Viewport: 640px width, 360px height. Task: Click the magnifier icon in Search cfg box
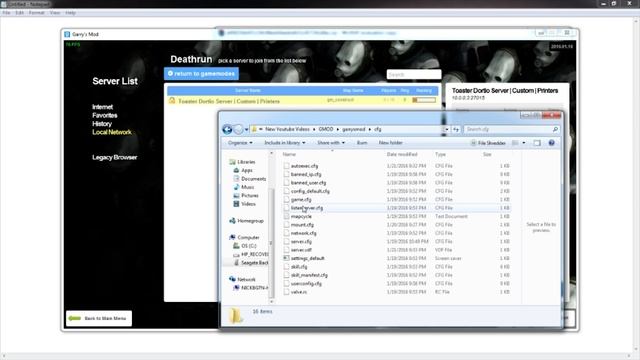[555, 129]
